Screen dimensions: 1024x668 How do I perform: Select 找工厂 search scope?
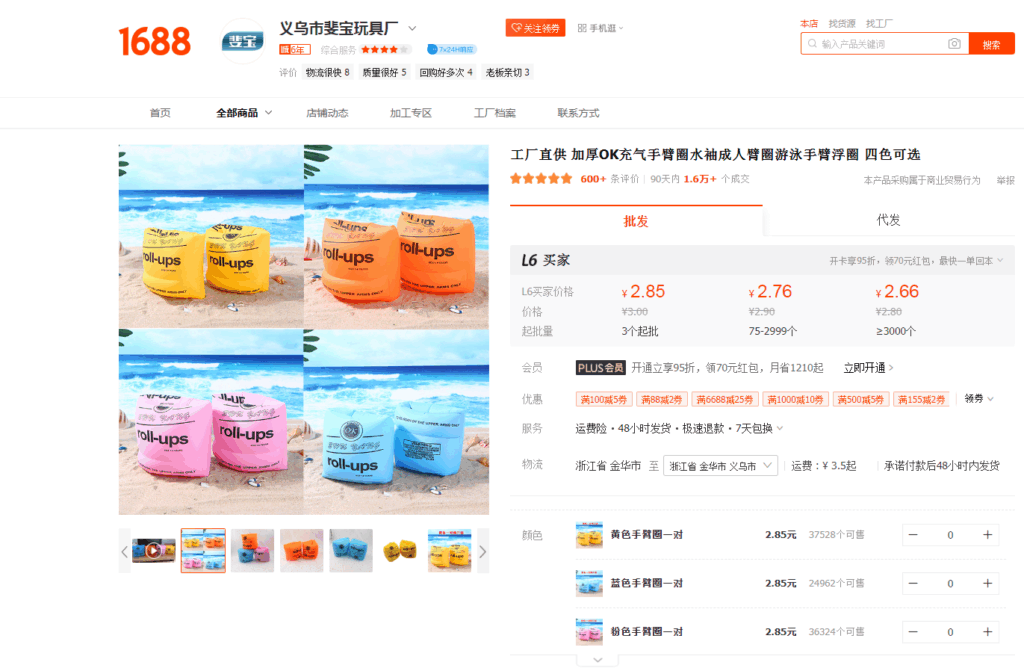coord(879,24)
